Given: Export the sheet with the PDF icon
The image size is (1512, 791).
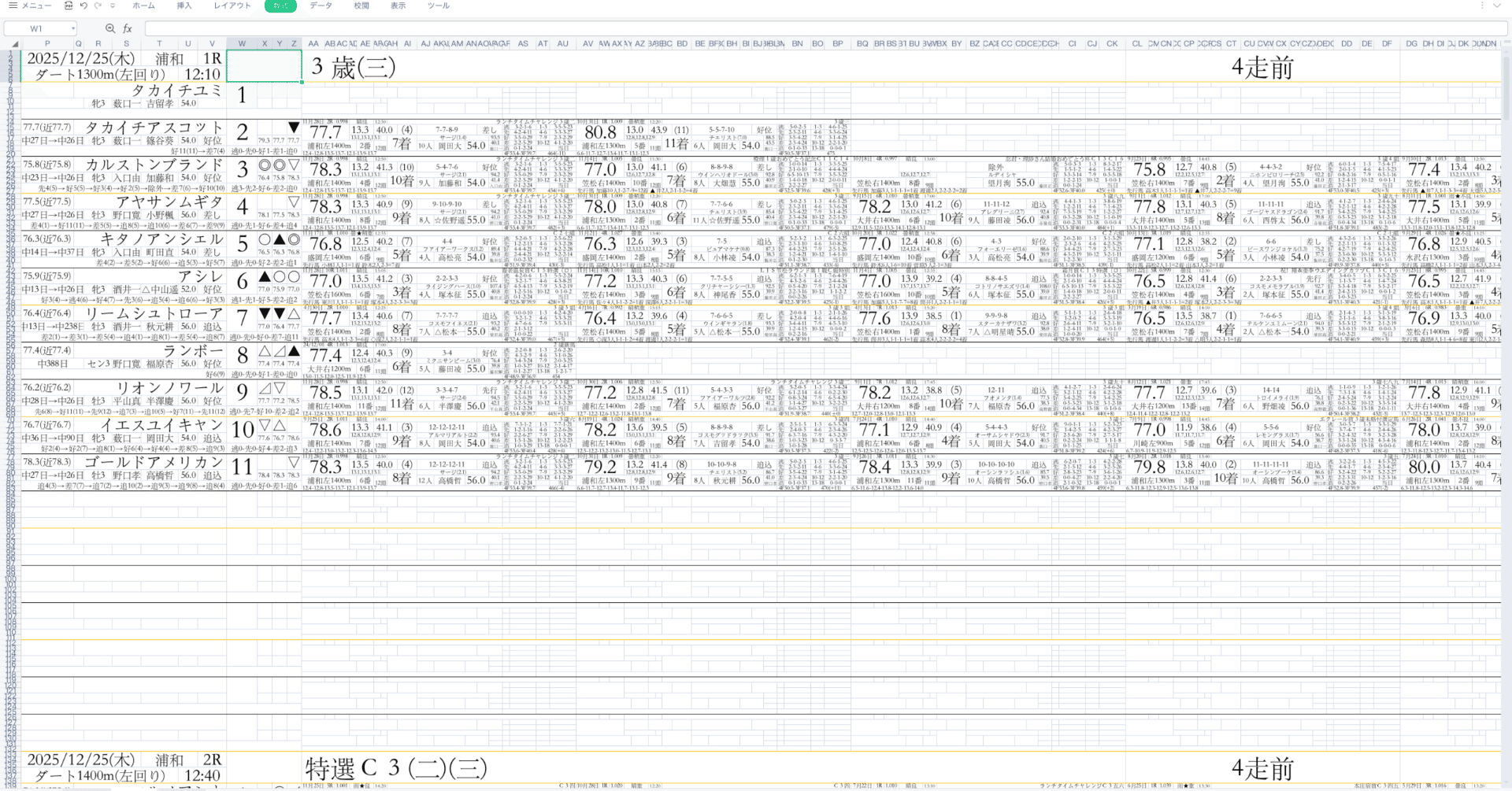Looking at the screenshot, I should pyautogui.click(x=69, y=6).
